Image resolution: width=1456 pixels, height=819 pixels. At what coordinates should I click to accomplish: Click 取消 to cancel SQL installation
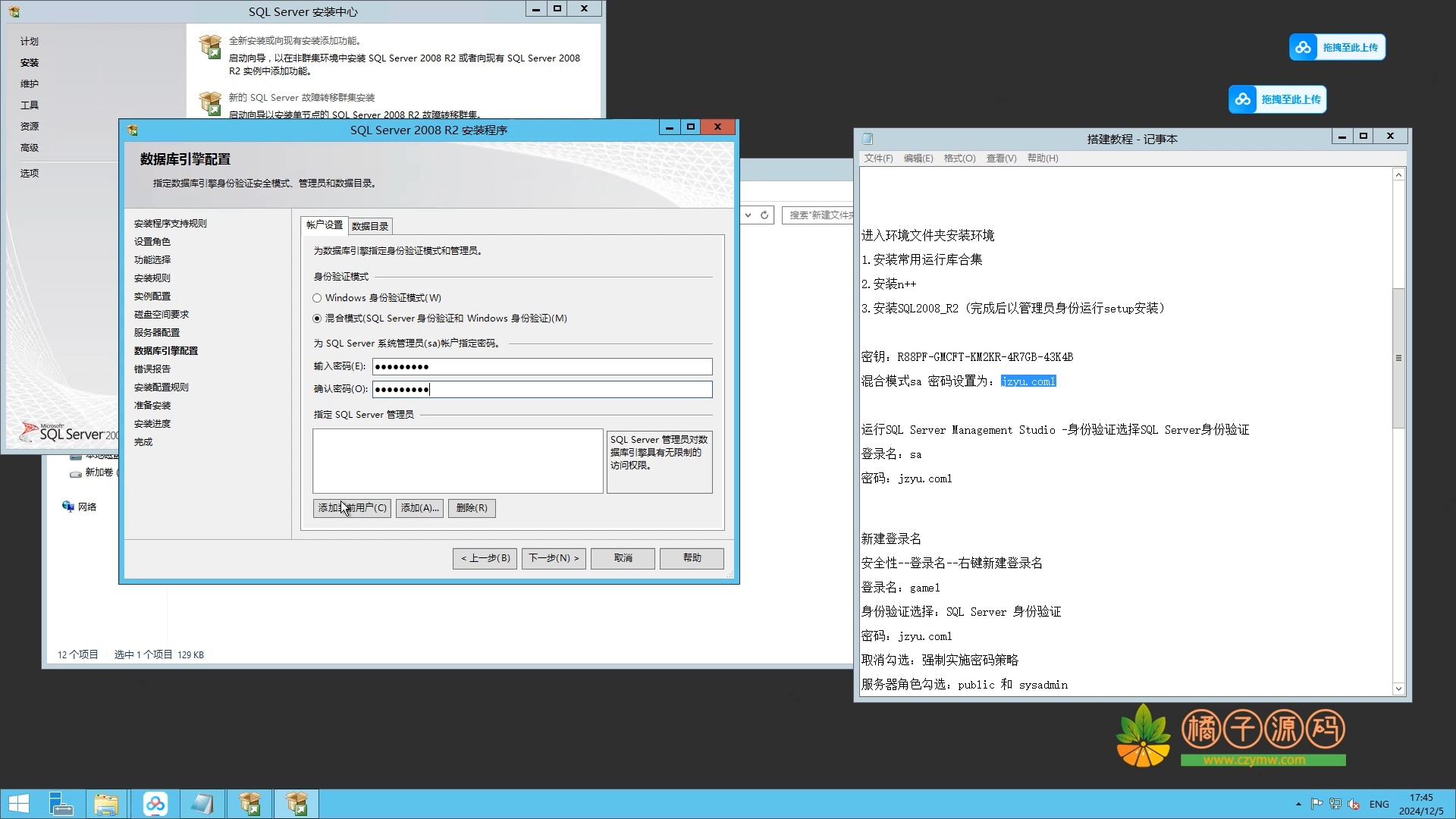coord(622,557)
